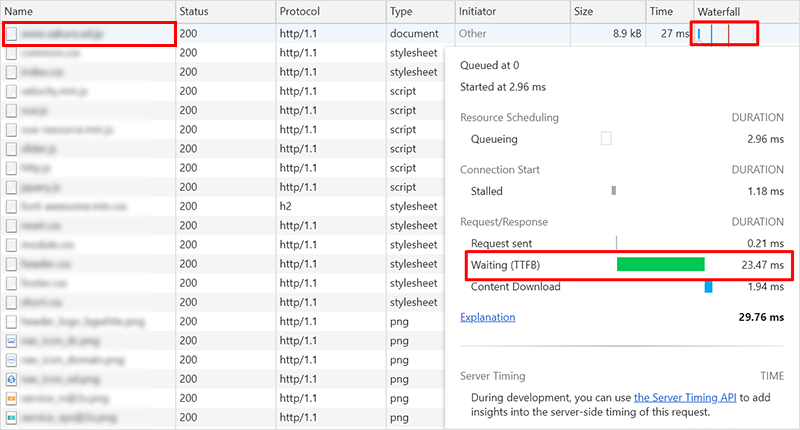Click the file icon of the first stylesheet row
The height and width of the screenshot is (430, 800).
[12, 53]
